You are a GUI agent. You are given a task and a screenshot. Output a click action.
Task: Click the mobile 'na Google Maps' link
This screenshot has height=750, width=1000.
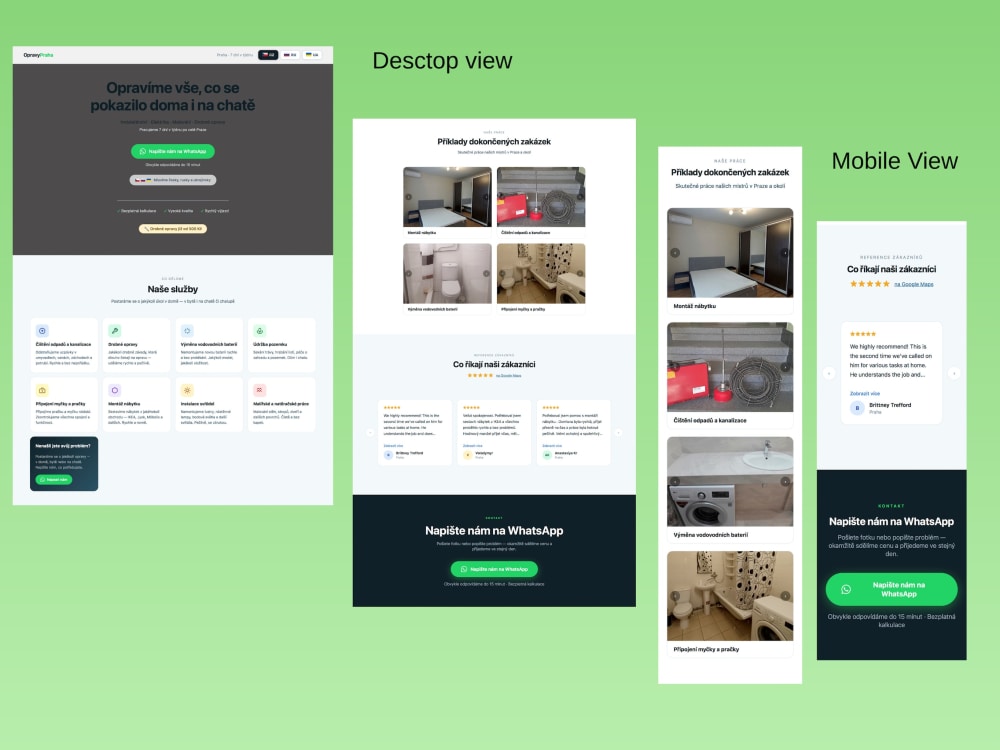click(x=913, y=284)
